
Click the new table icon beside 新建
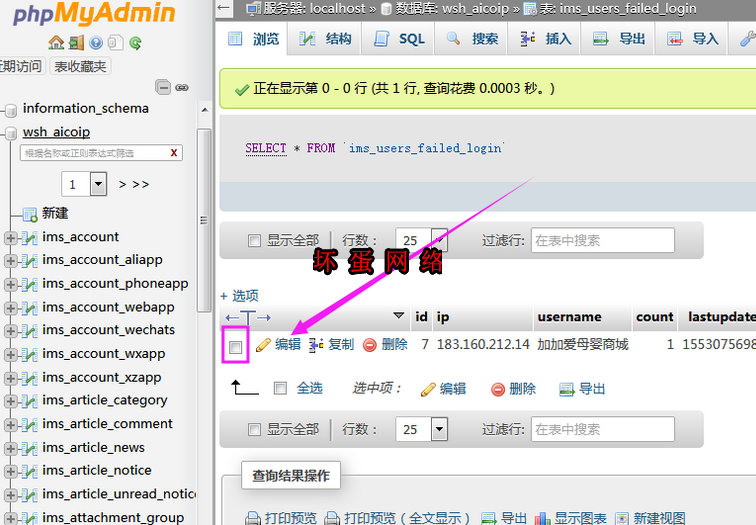[x=30, y=215]
